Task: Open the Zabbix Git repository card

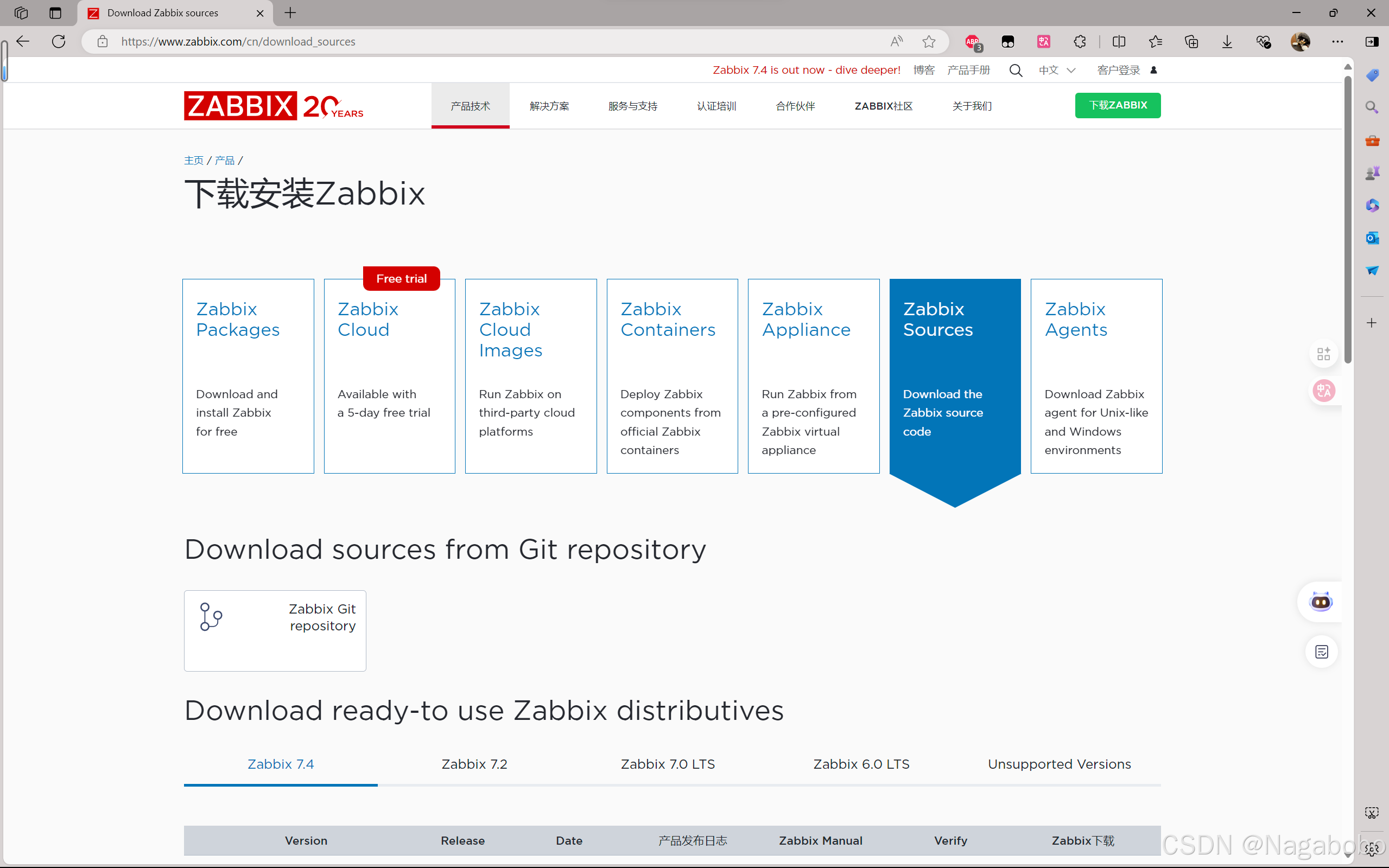Action: 275,630
